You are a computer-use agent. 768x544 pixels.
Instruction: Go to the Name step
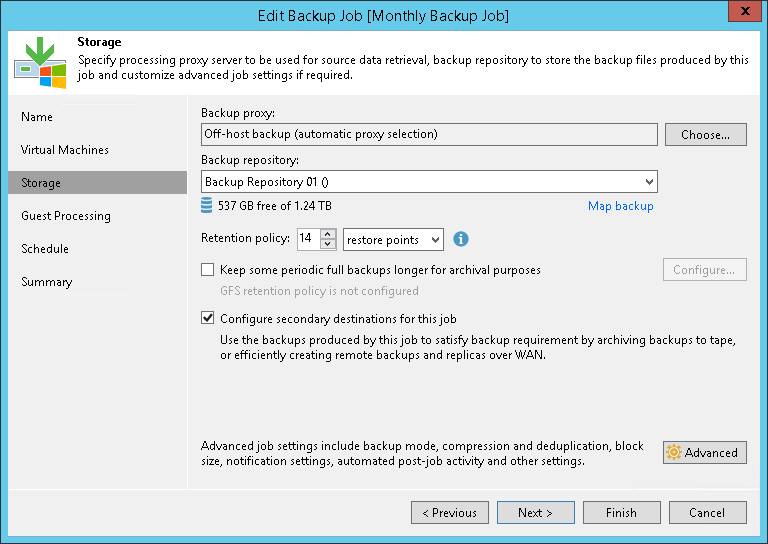[37, 117]
